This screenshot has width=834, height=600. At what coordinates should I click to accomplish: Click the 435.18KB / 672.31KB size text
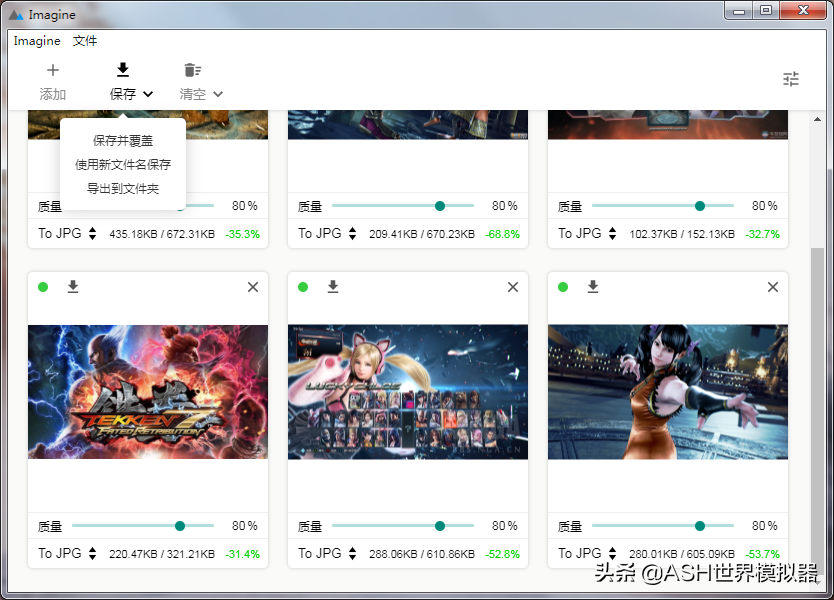click(x=162, y=234)
